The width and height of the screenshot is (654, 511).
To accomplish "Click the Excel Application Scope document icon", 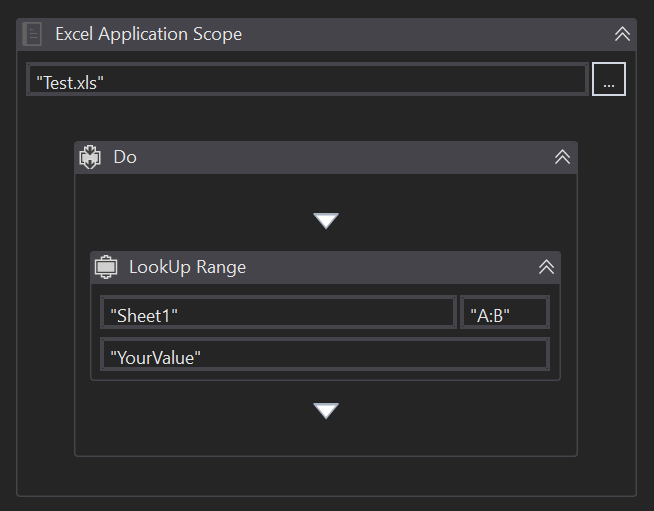I will (32, 34).
